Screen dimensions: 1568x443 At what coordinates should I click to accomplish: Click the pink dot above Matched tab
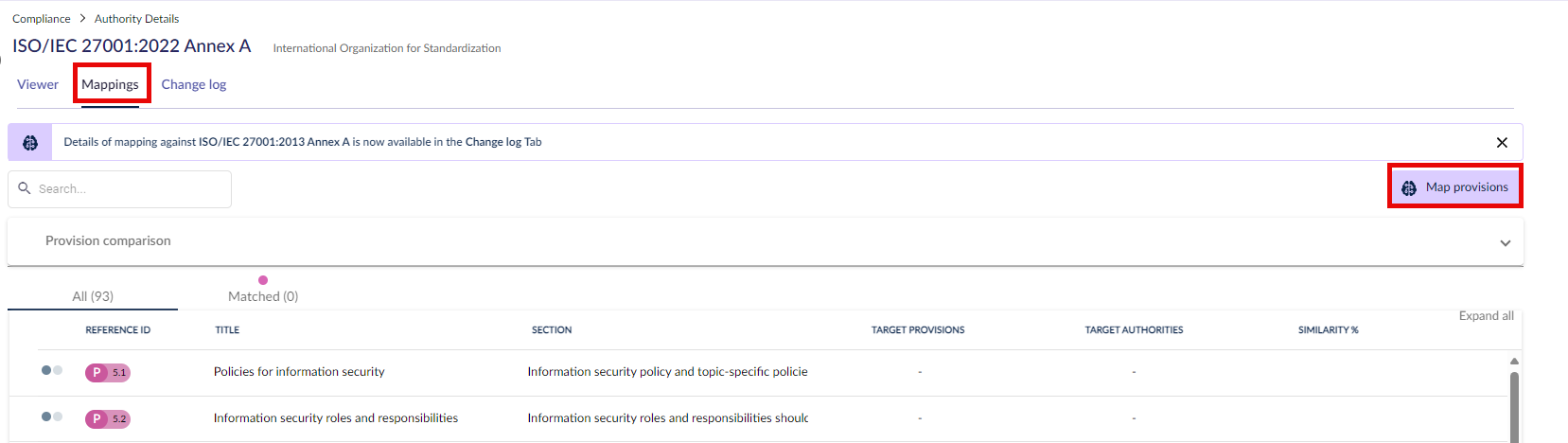263,280
